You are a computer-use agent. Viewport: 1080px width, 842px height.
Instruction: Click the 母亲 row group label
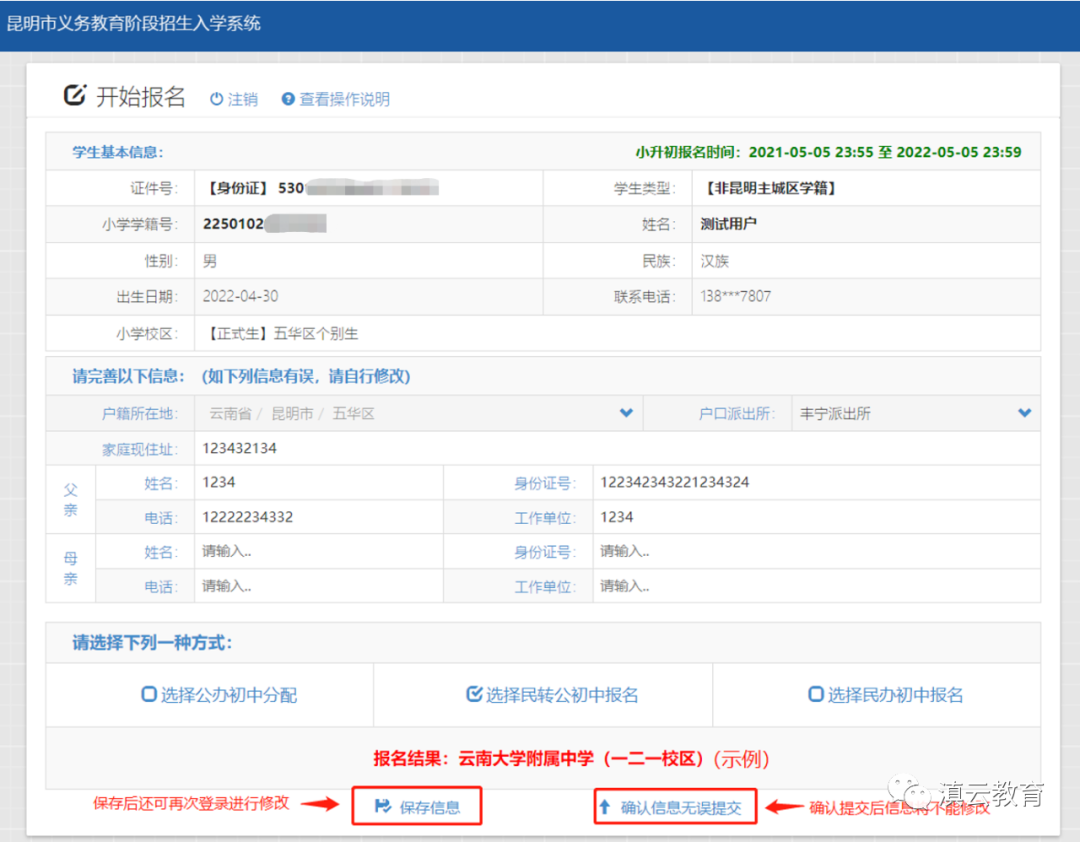pyautogui.click(x=70, y=568)
